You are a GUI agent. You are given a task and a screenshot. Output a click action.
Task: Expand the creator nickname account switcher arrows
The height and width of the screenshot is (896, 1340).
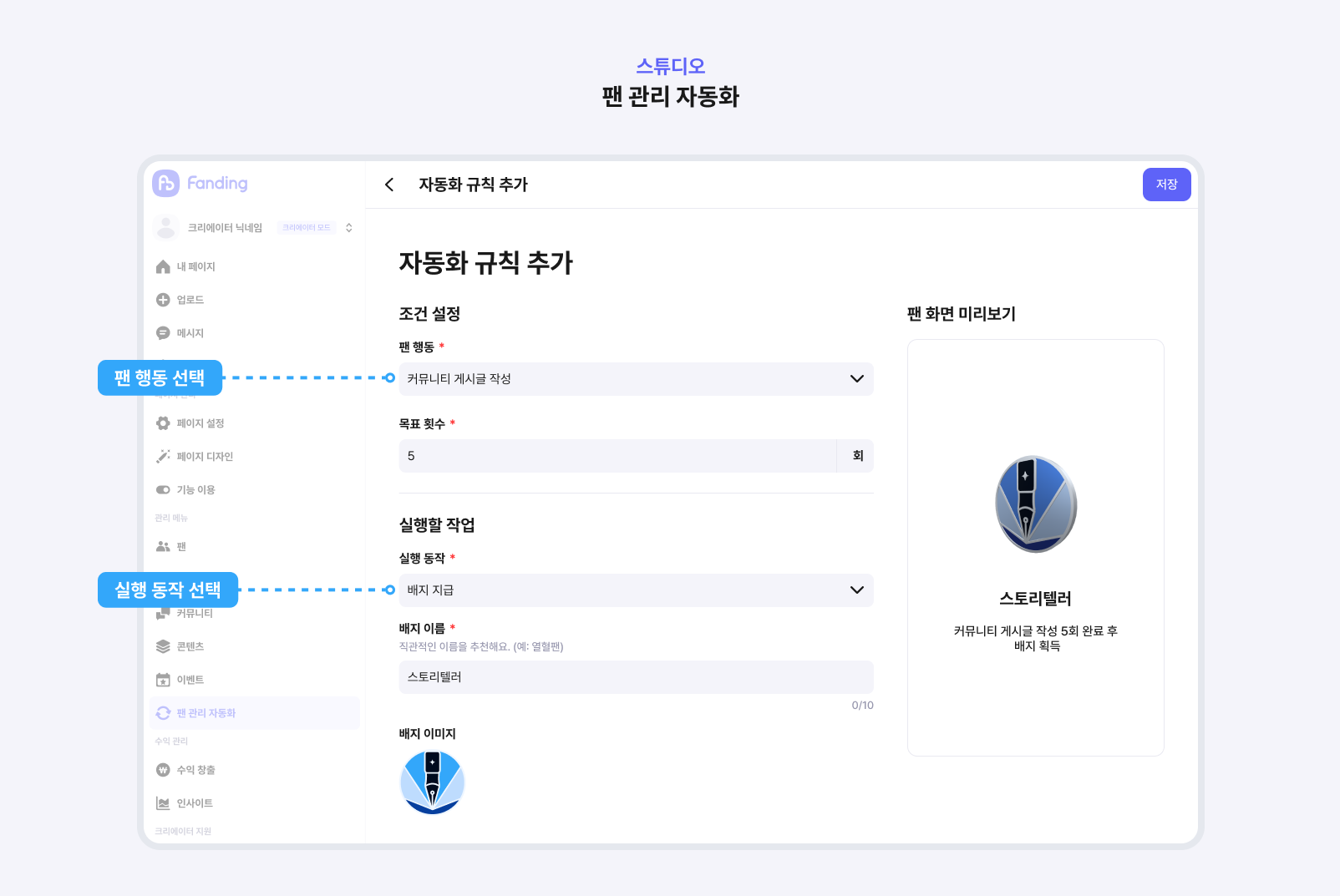[348, 228]
